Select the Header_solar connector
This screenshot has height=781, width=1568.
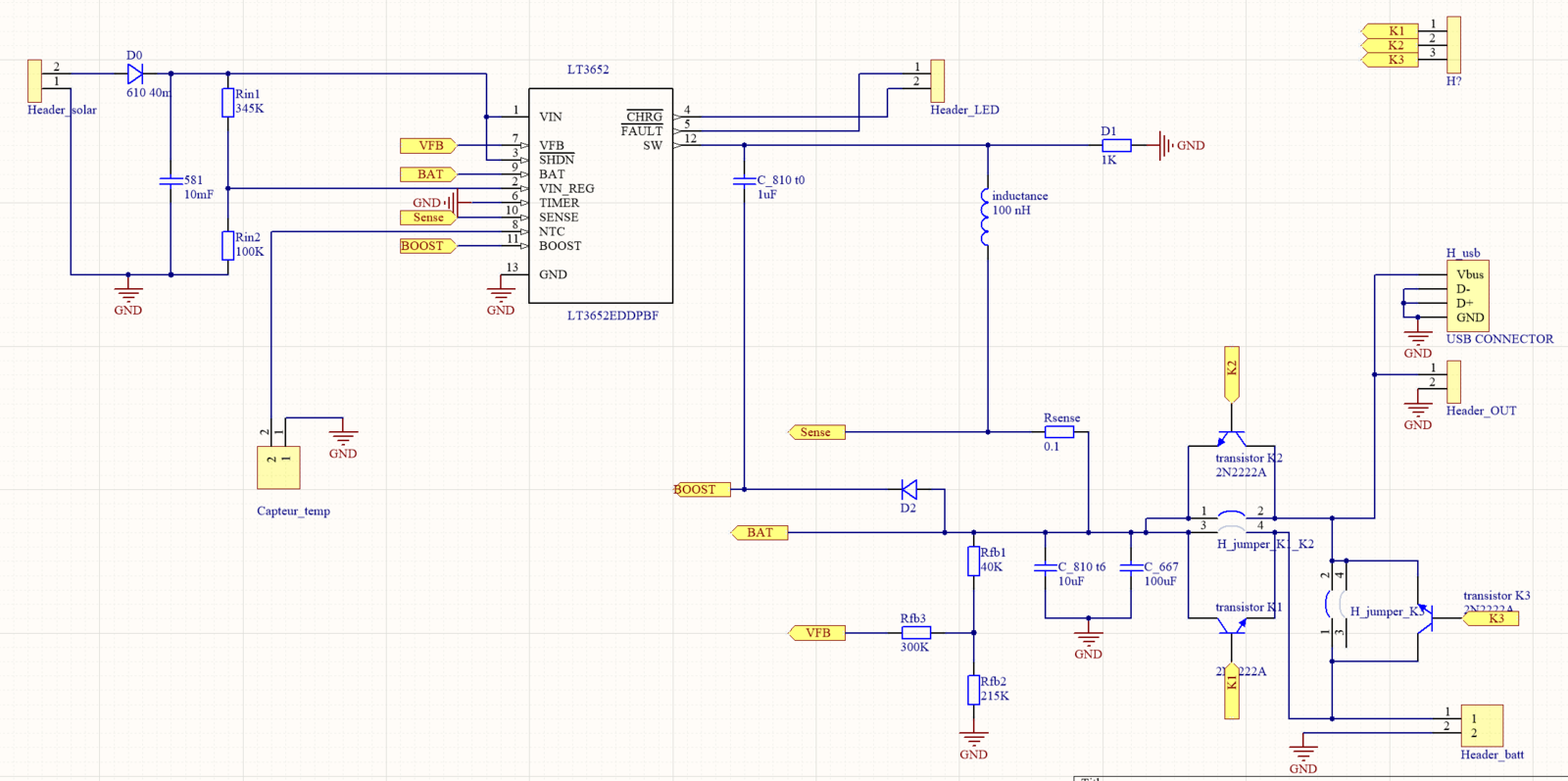pos(34,80)
